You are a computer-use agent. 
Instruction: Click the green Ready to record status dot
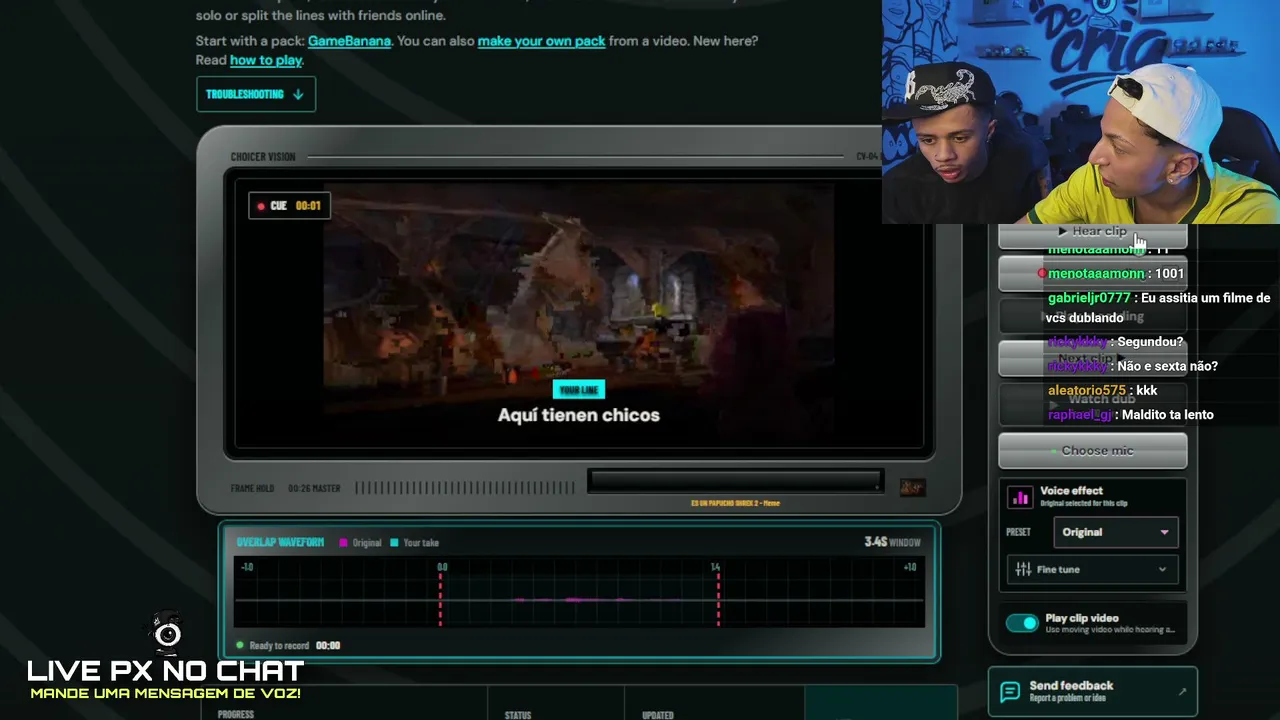click(240, 645)
